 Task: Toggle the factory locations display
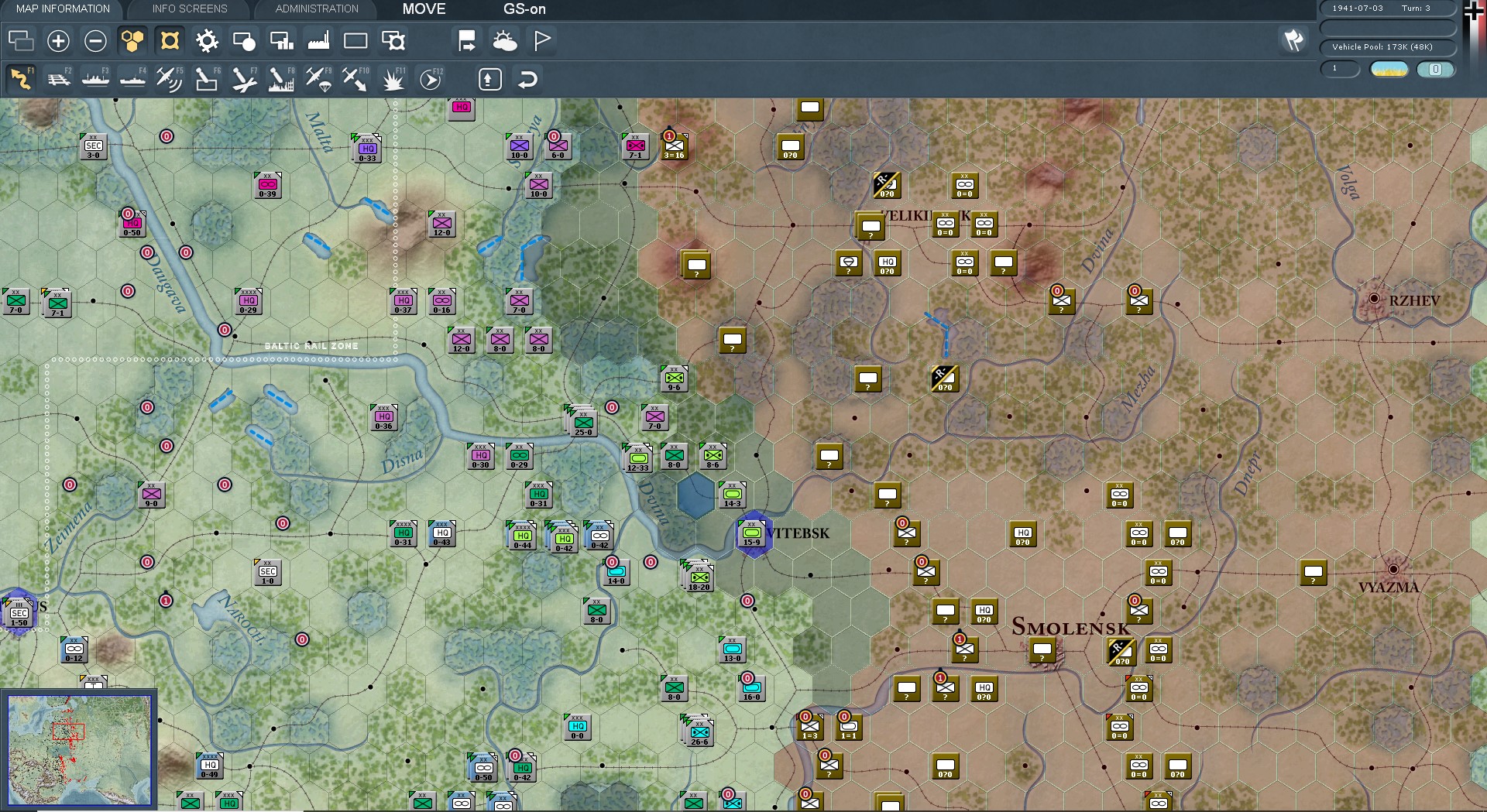click(318, 40)
